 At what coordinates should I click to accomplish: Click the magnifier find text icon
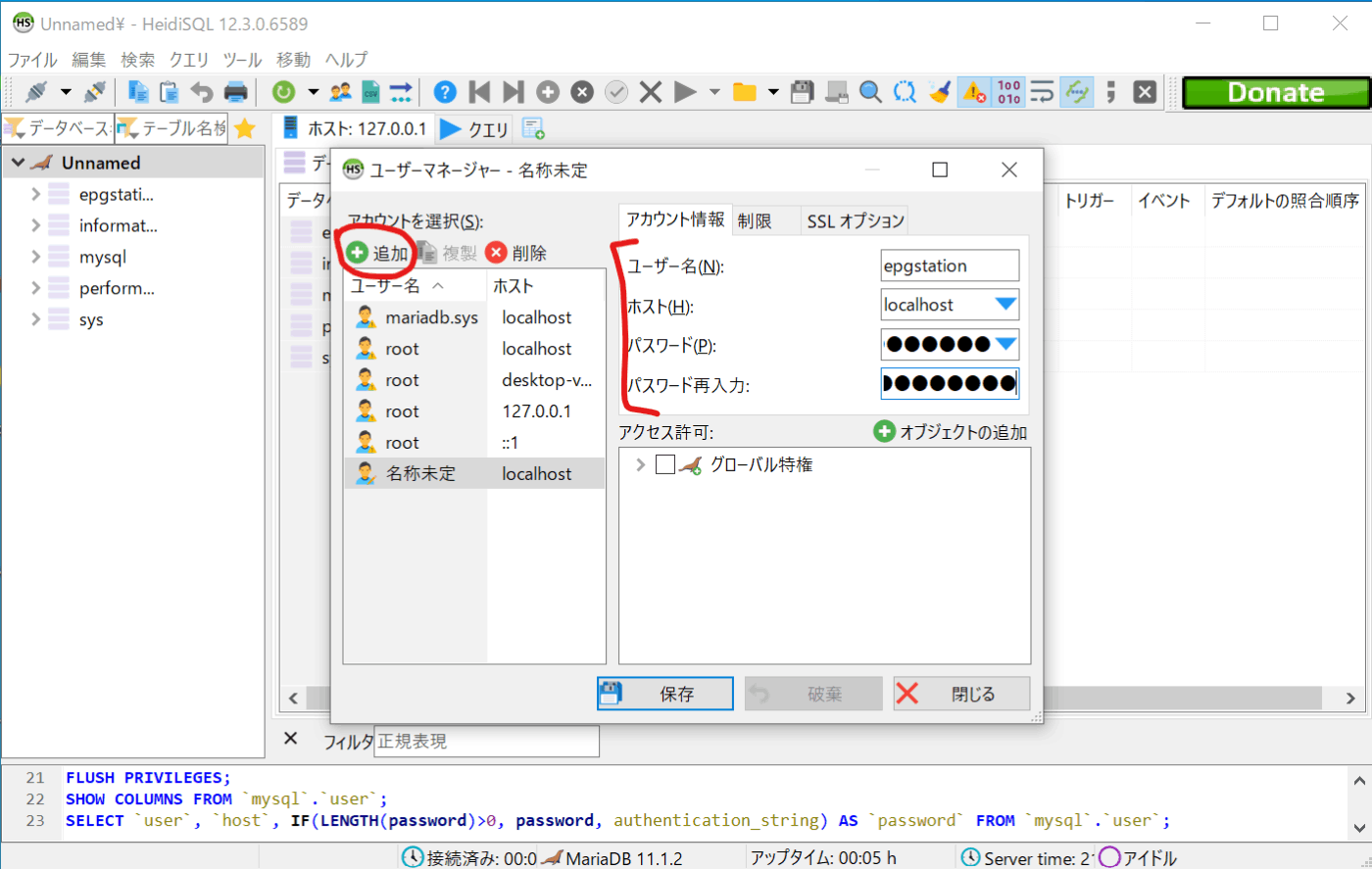coord(870,92)
